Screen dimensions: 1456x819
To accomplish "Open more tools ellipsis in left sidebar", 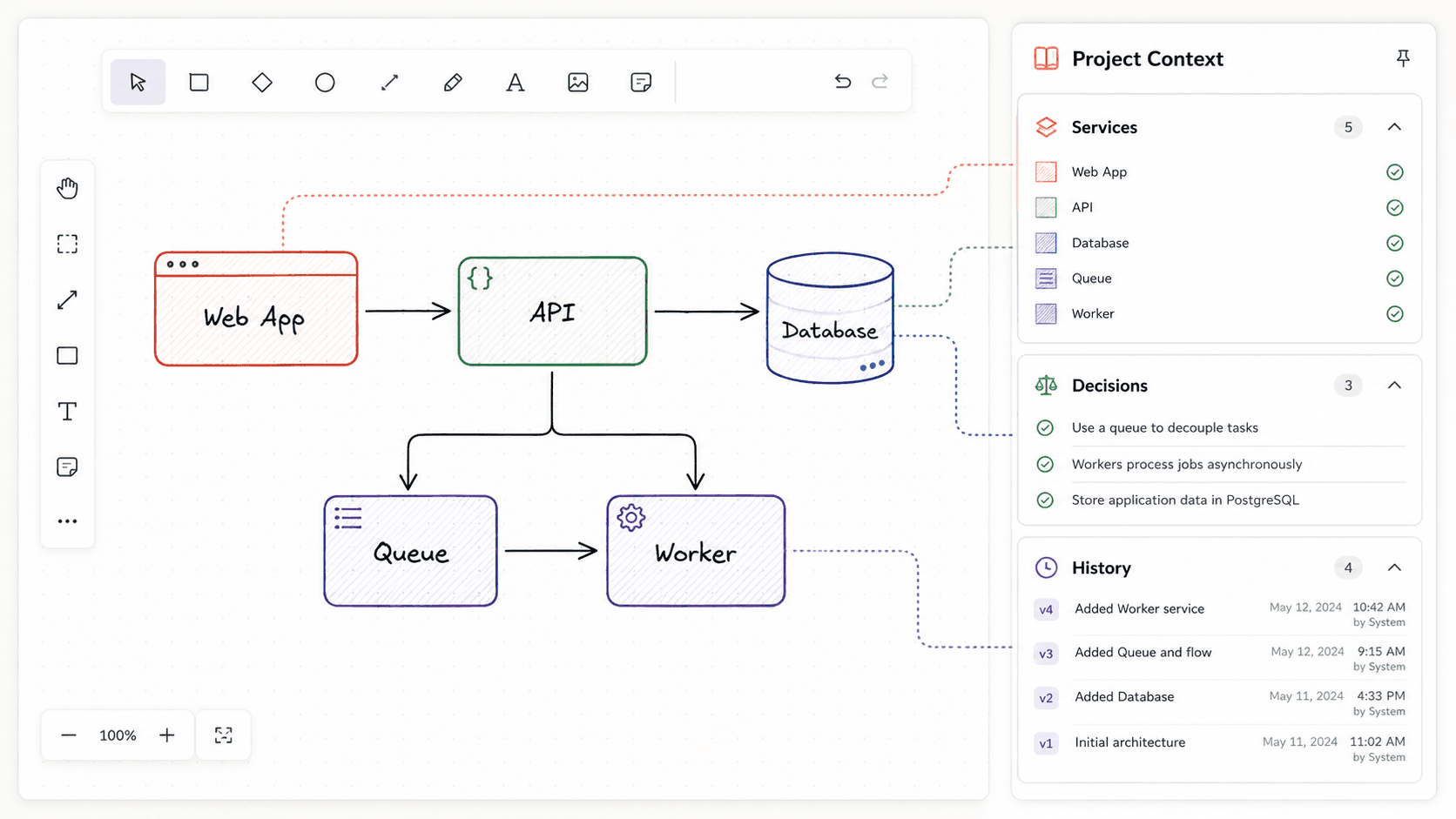I will point(67,521).
